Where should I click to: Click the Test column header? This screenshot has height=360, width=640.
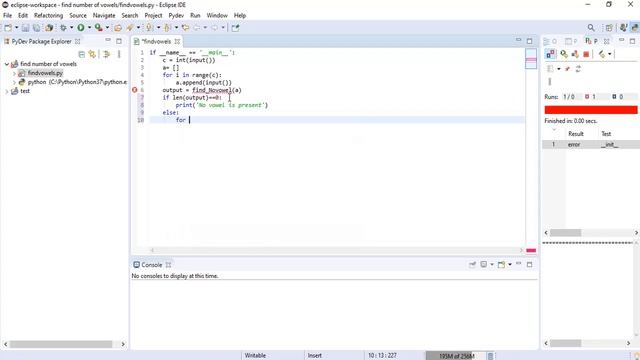606,134
